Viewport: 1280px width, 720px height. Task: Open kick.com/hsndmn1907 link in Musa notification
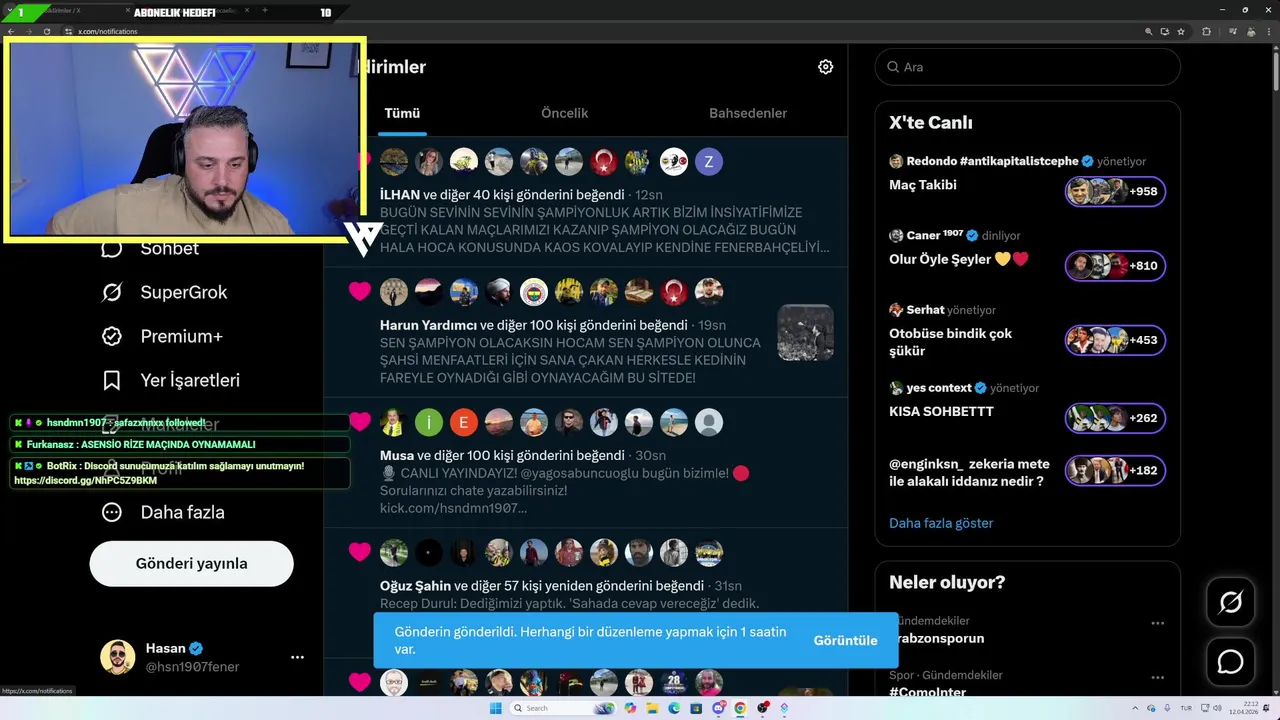click(453, 508)
